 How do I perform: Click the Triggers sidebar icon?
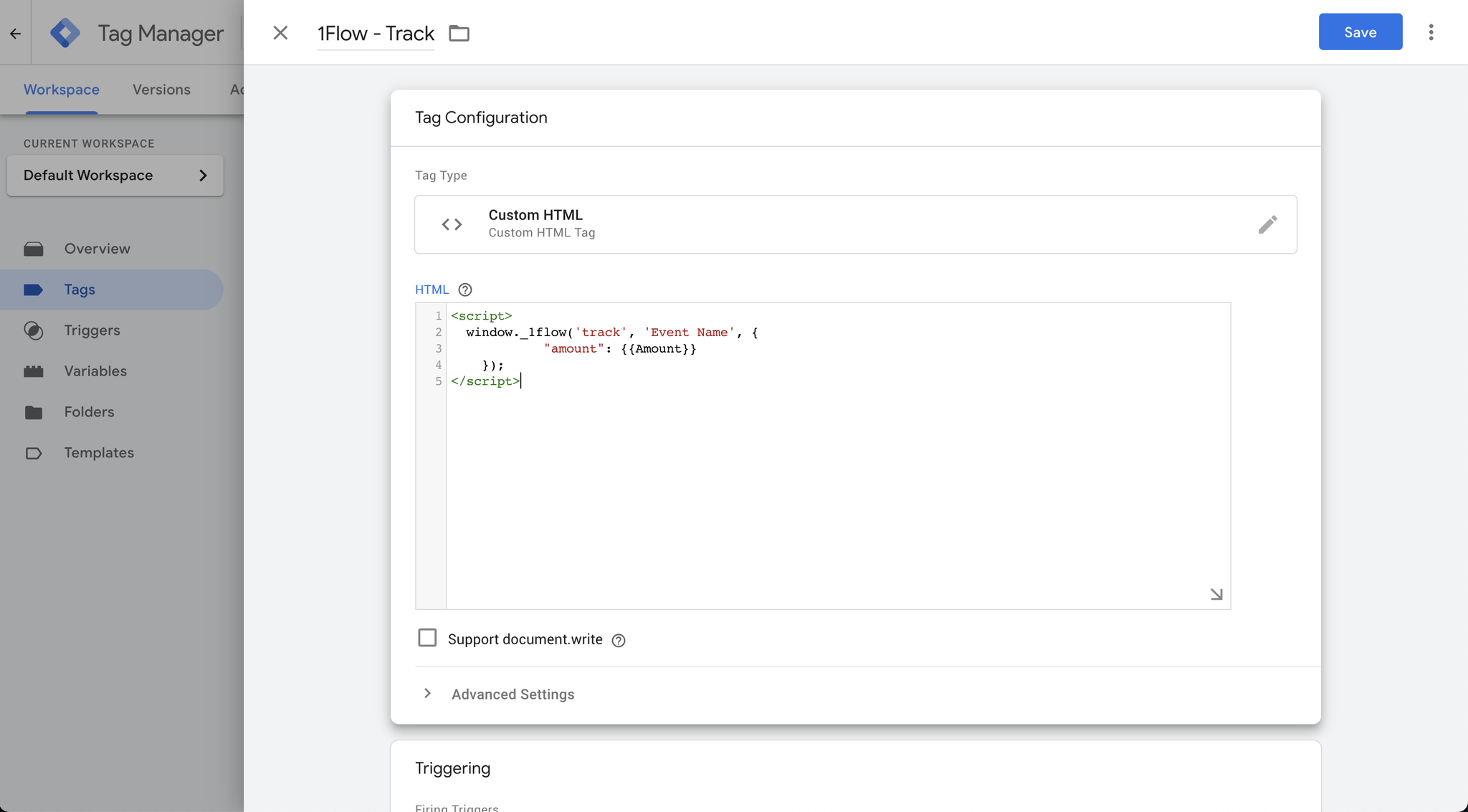(34, 330)
